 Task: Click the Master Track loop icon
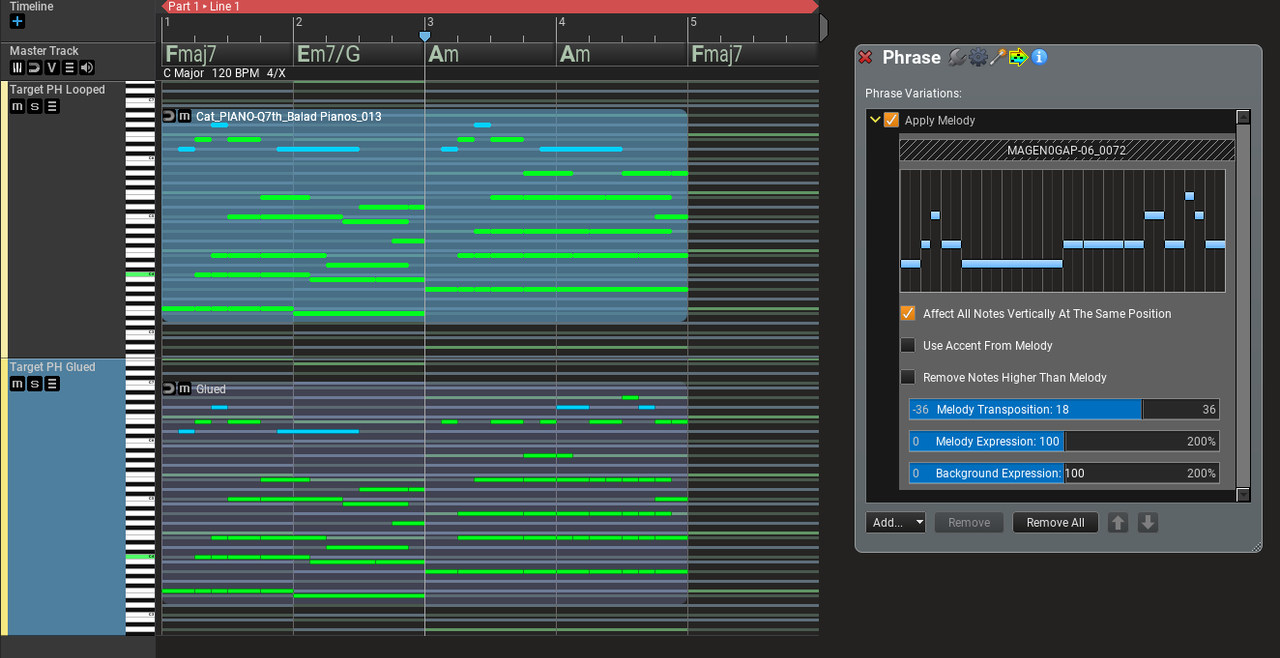pyautogui.click(x=34, y=68)
